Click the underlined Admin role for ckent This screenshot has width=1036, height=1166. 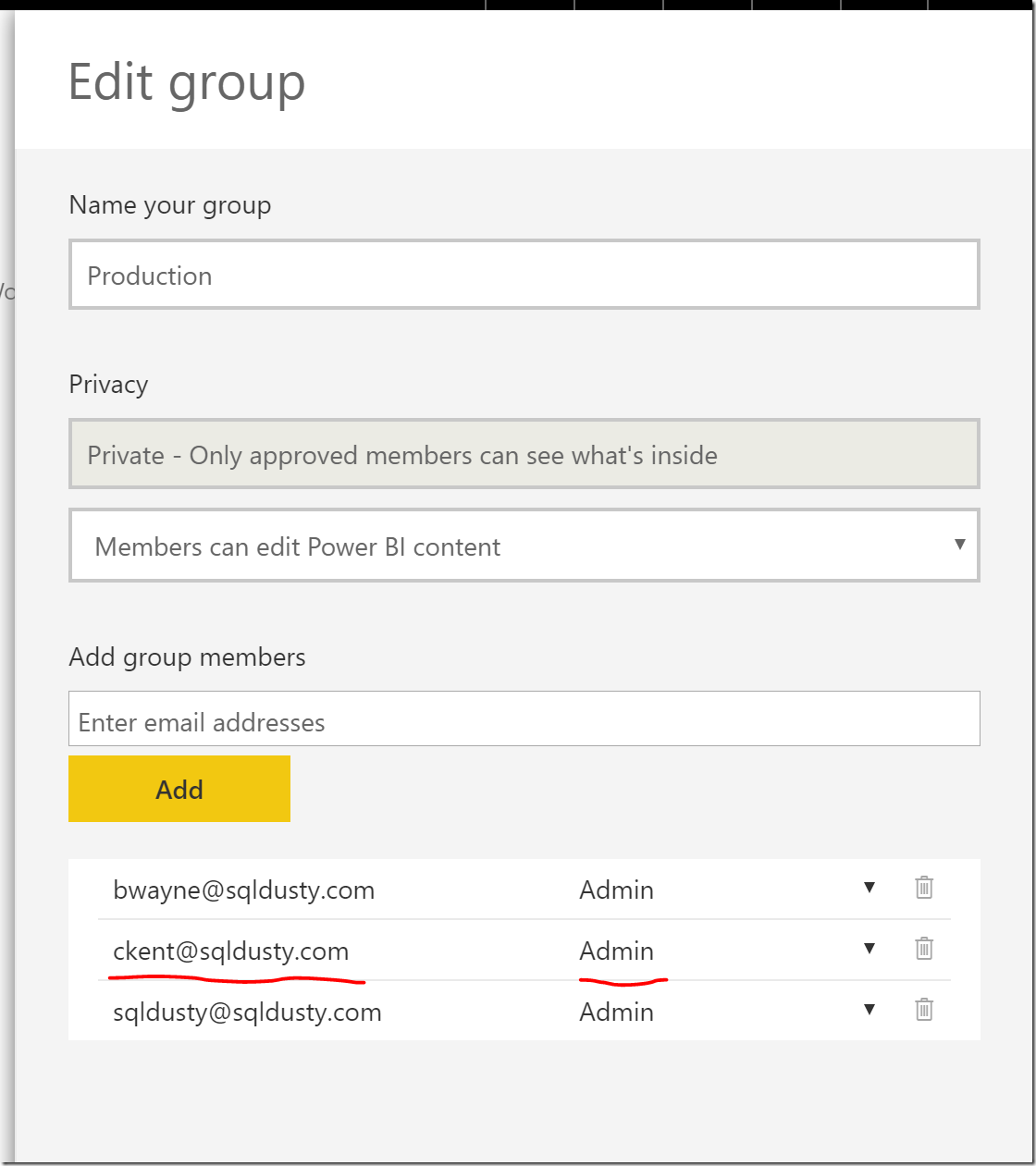(x=616, y=951)
